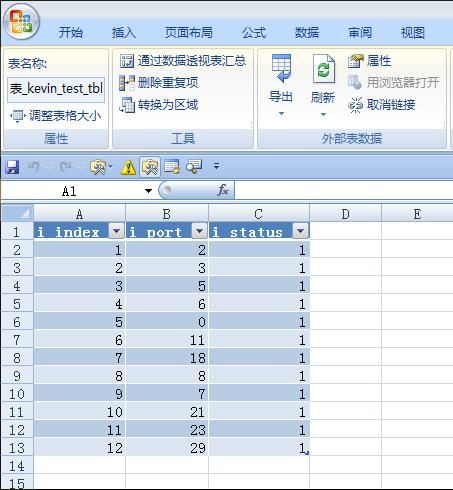This screenshot has width=453, height=490.
Task: Click the select-all corner button
Action: pyautogui.click(x=17, y=213)
